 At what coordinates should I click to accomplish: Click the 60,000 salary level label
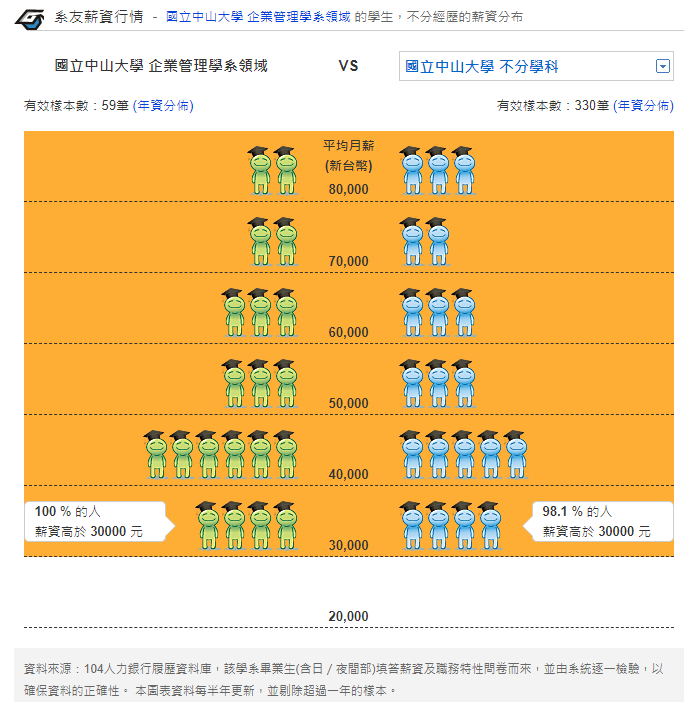tap(349, 332)
